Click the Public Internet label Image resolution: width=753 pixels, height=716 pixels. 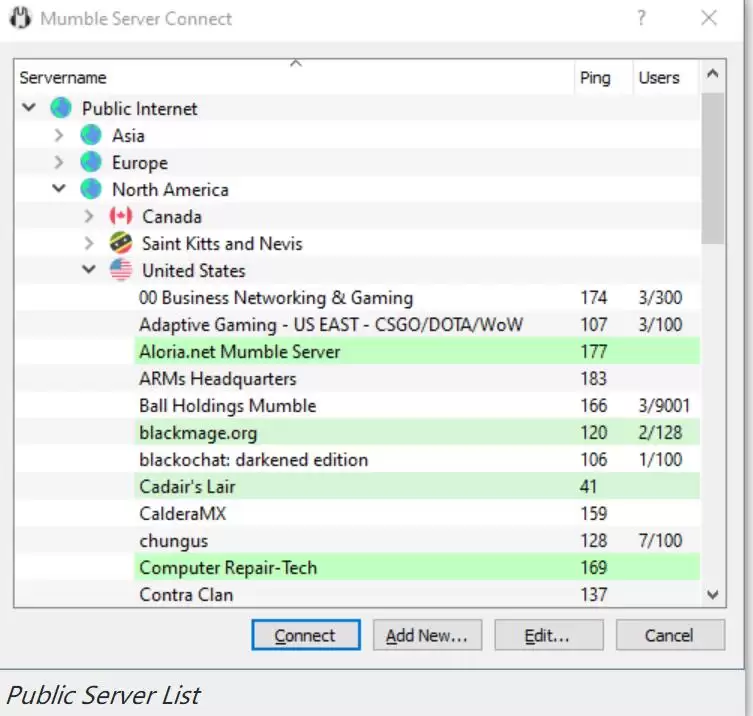point(139,109)
